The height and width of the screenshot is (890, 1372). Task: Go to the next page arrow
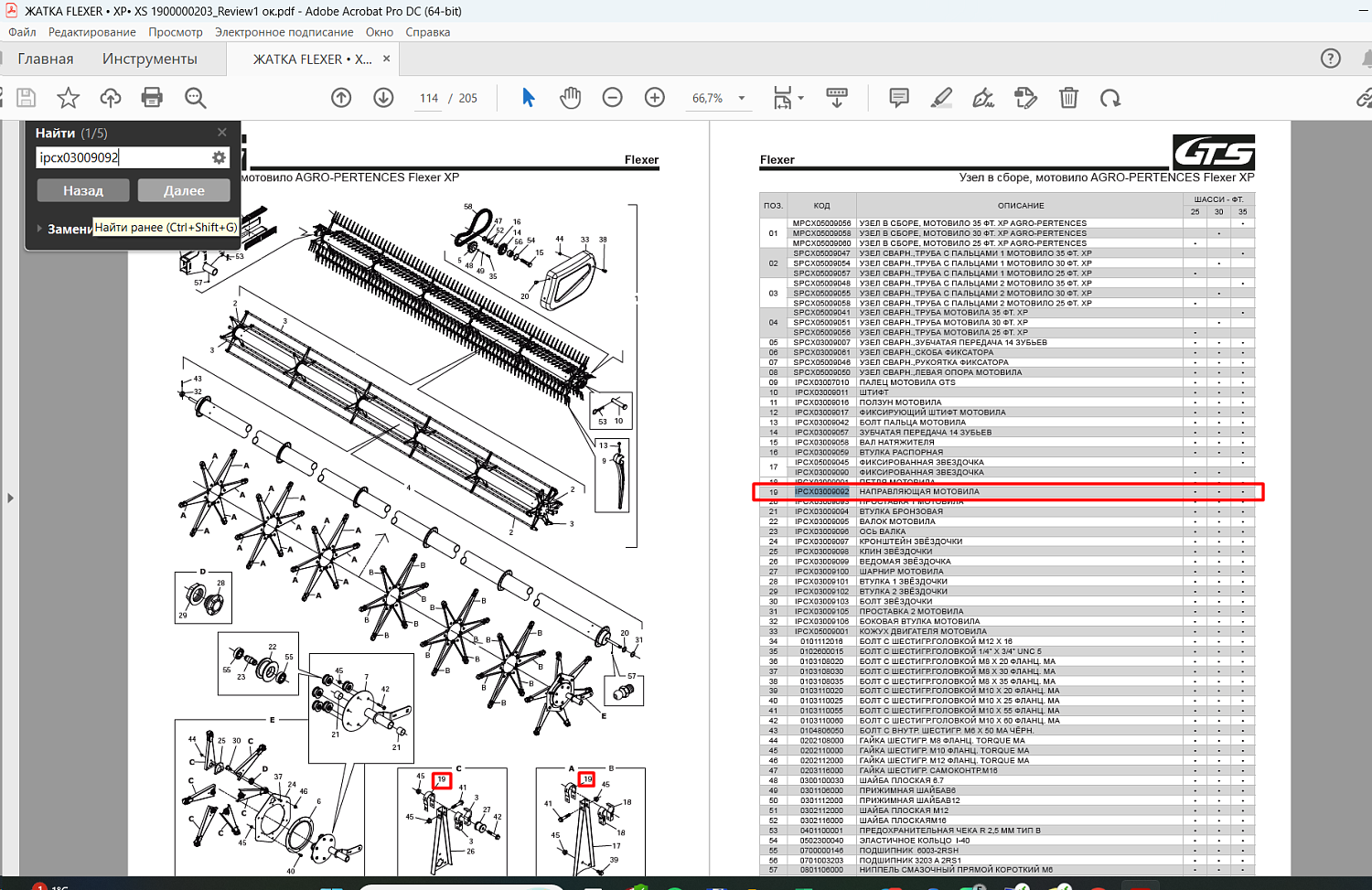click(x=383, y=98)
